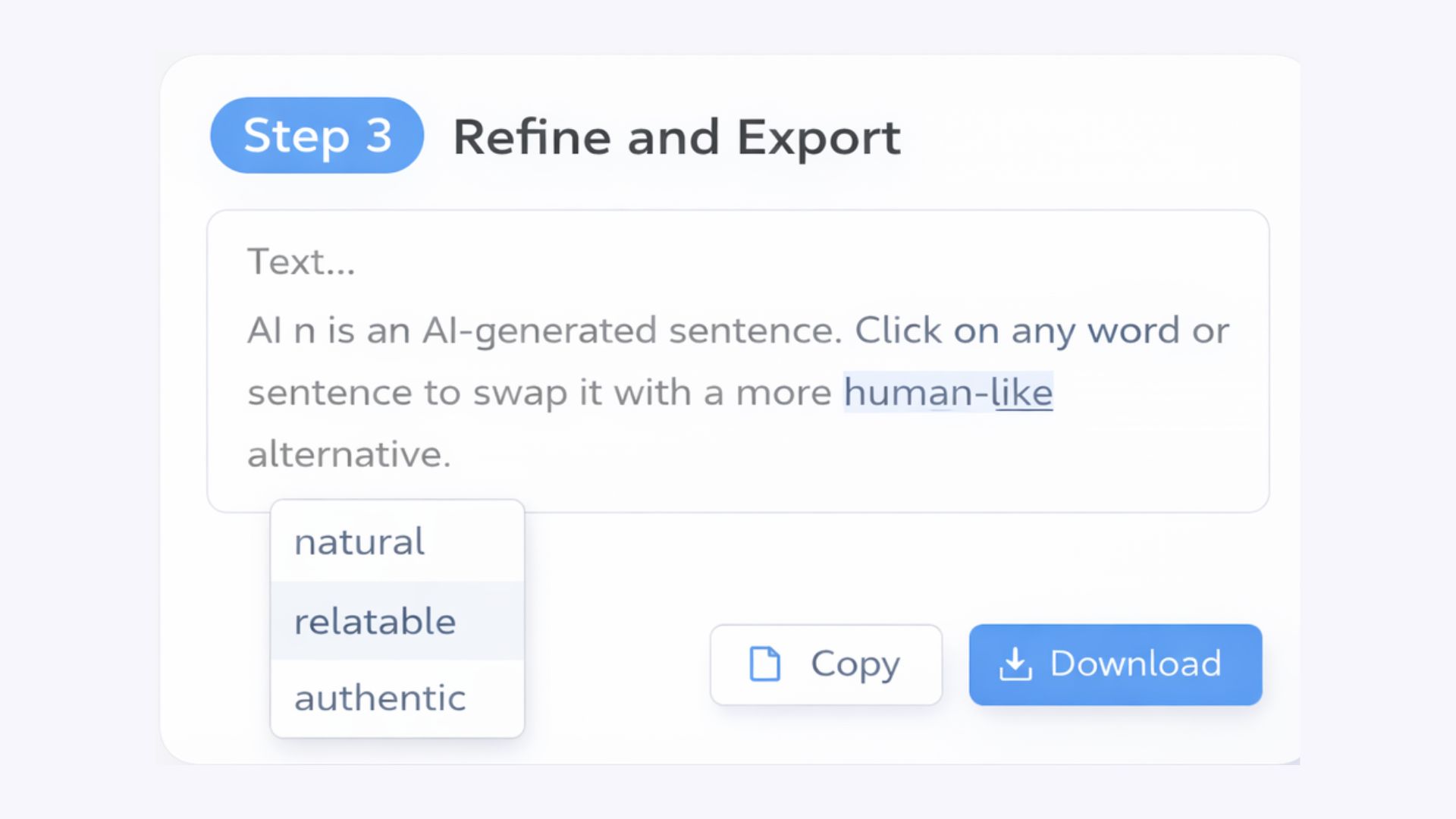Select the "relatable" suggestion
Viewport: 1456px width, 819px height.
[x=375, y=622]
